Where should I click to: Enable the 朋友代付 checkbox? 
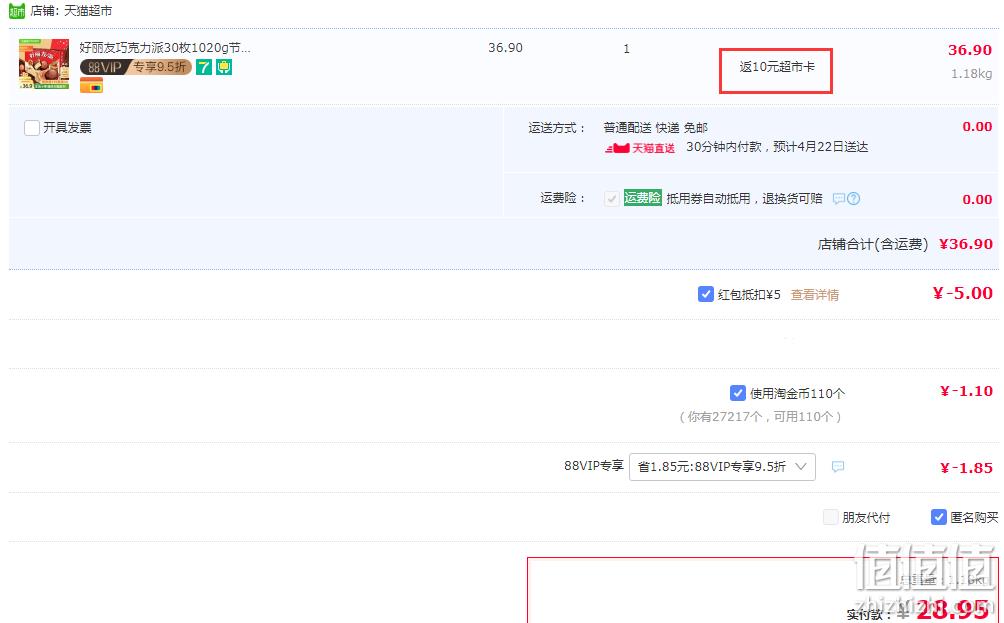click(x=830, y=517)
